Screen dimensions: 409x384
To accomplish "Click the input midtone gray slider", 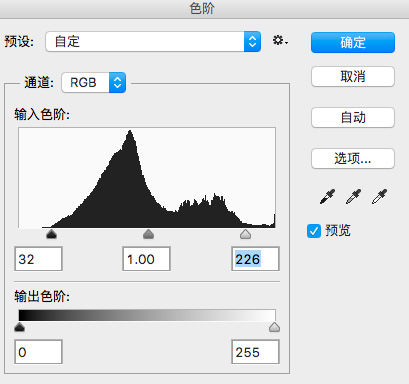I will tap(148, 234).
